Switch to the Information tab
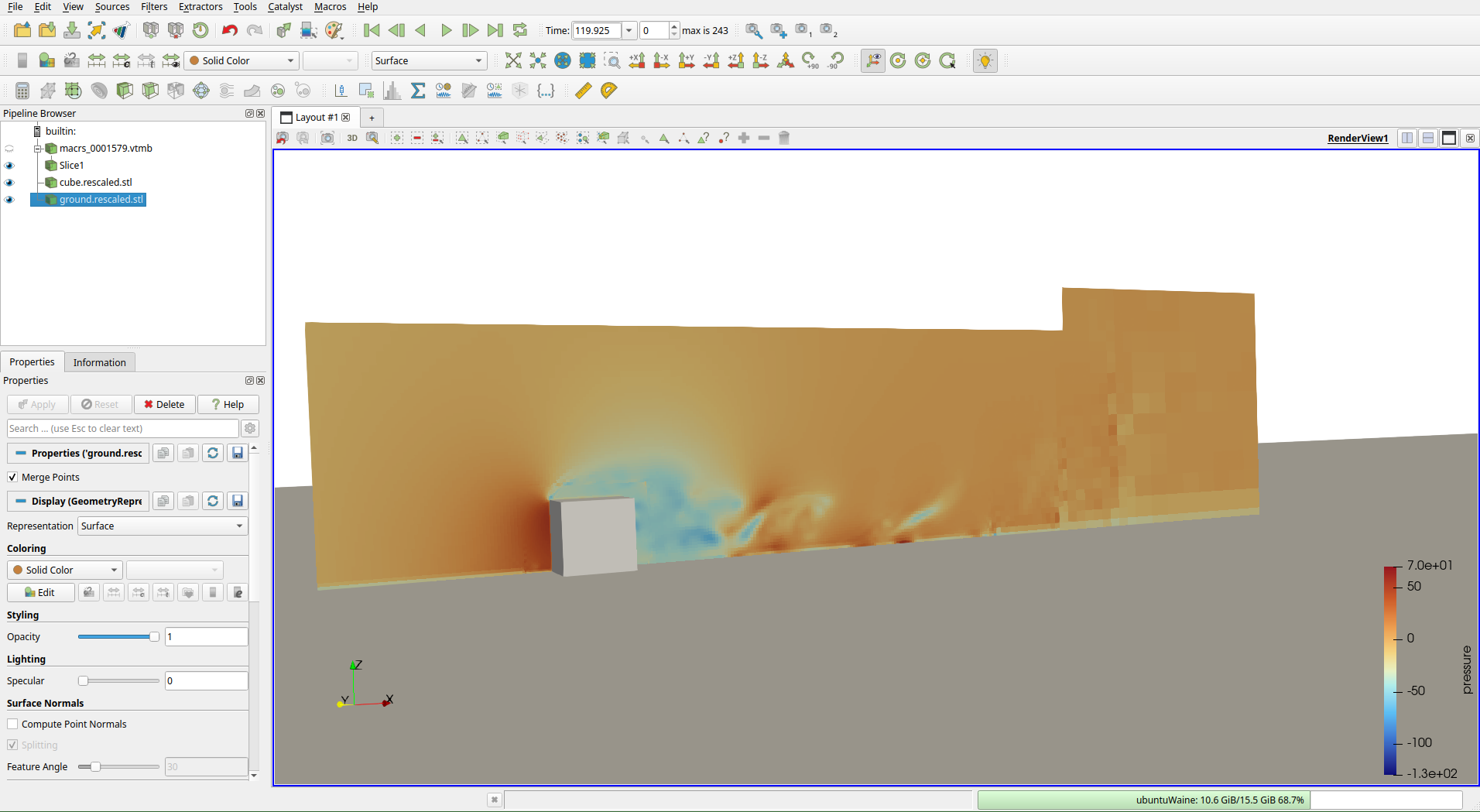The height and width of the screenshot is (812, 1480). coord(99,361)
